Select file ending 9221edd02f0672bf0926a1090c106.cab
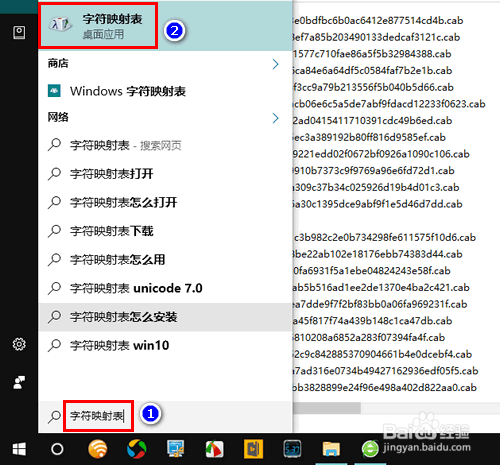Viewport: 500px width, 465px height. pyautogui.click(x=381, y=154)
